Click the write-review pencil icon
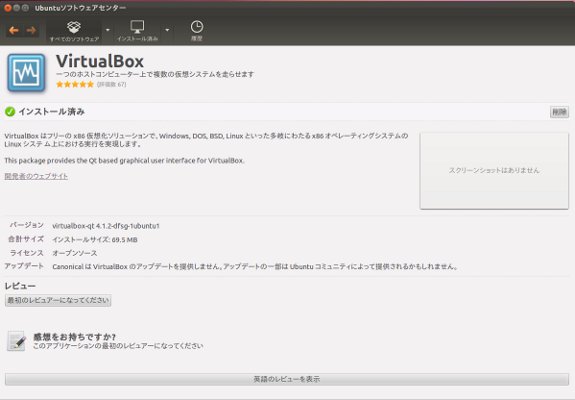The image size is (575, 400). click(x=17, y=341)
